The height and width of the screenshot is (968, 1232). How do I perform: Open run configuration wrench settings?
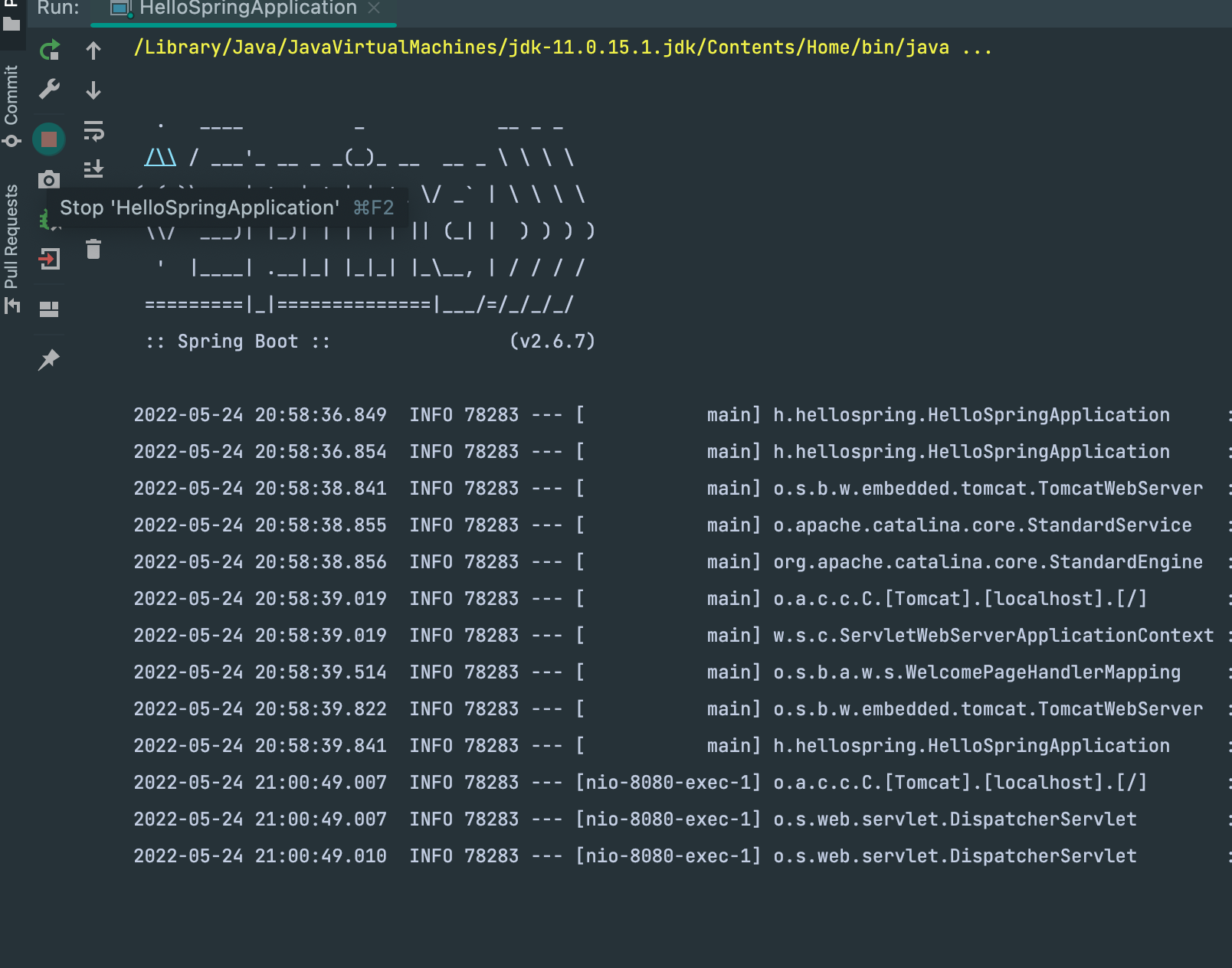(x=49, y=90)
